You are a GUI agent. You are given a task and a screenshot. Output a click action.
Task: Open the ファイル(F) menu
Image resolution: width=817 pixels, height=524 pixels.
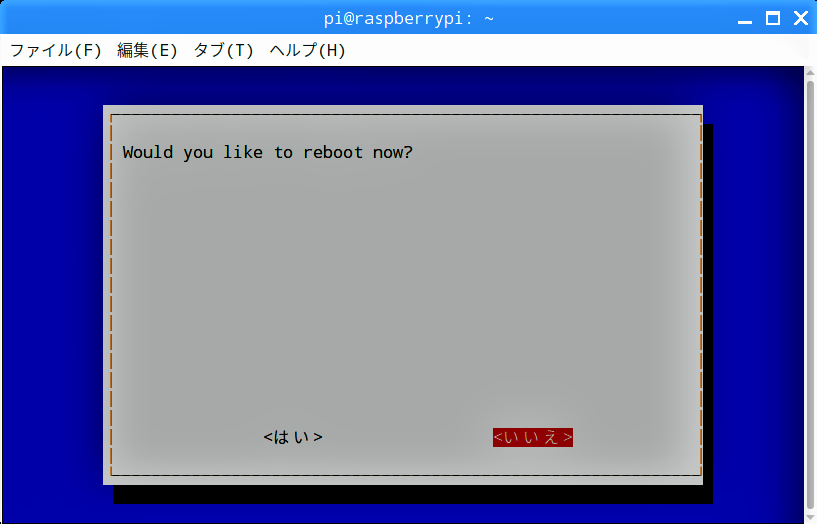(x=56, y=51)
